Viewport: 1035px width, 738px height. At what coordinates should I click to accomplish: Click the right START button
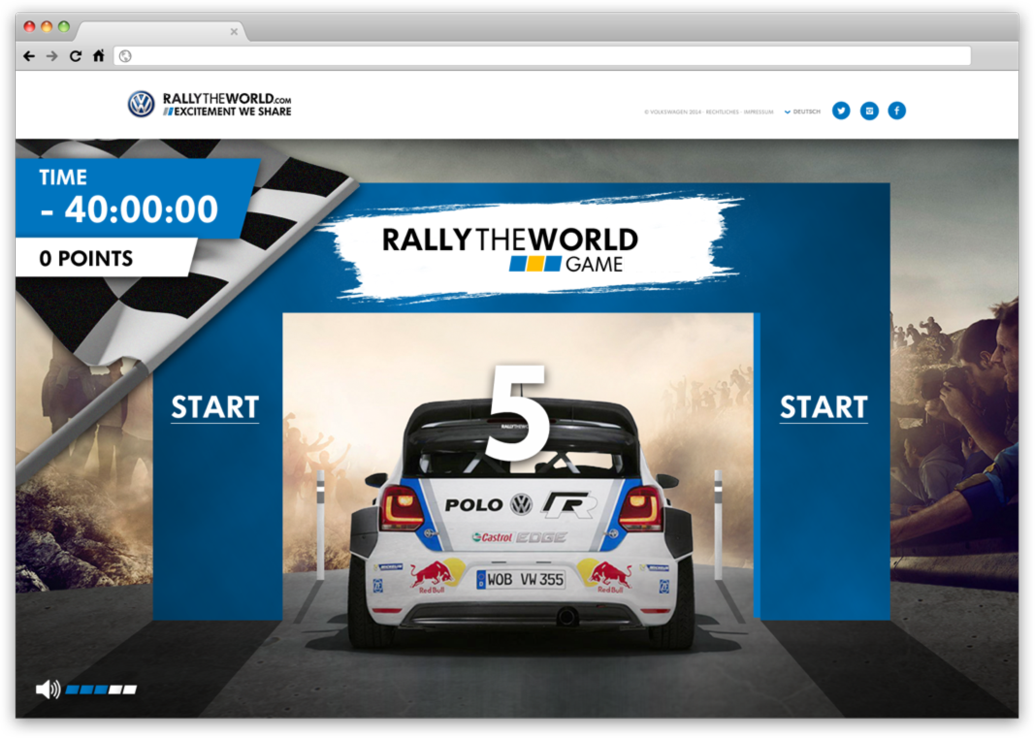[823, 407]
